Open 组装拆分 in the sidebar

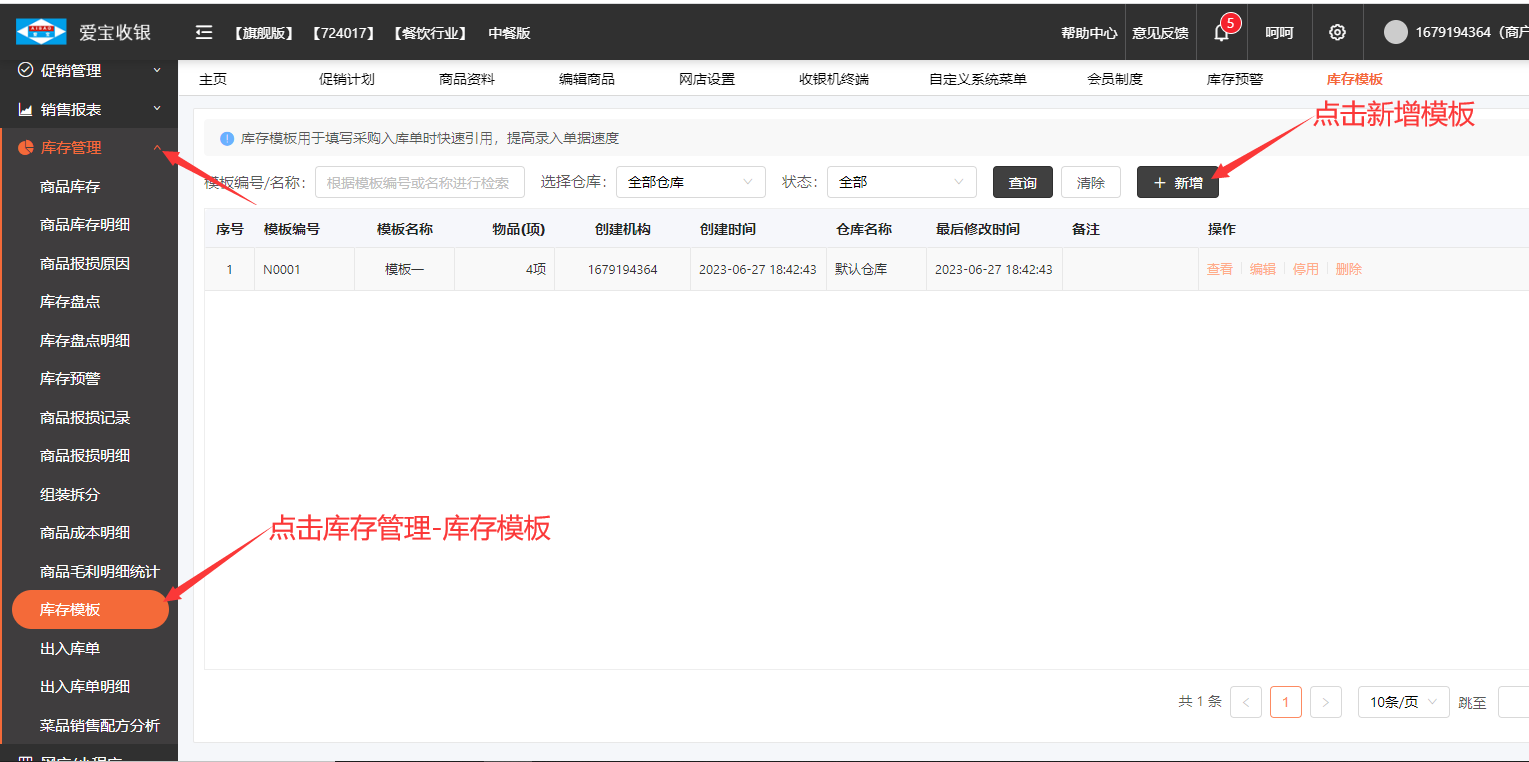pos(70,495)
